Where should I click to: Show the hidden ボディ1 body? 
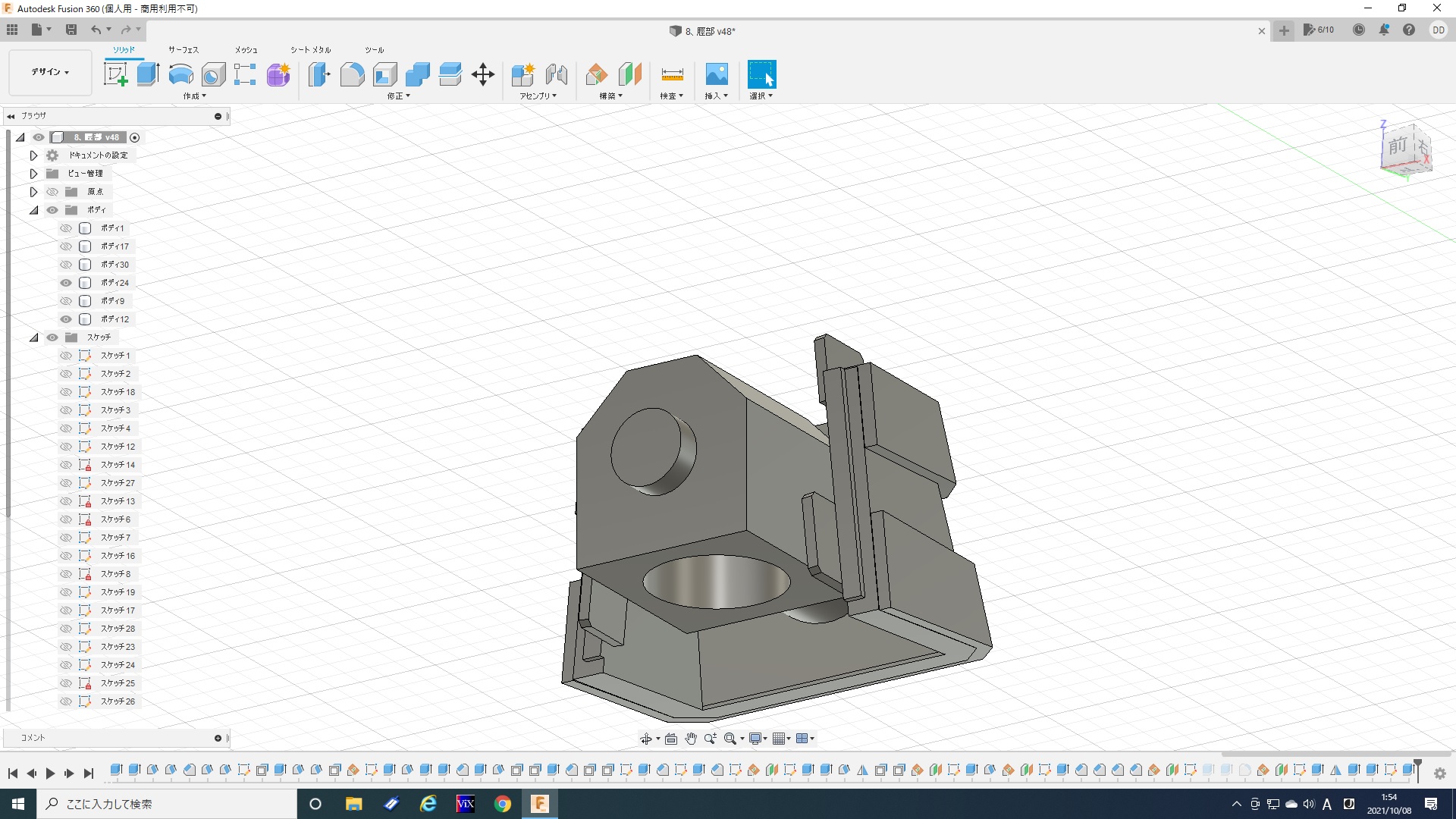(x=66, y=228)
